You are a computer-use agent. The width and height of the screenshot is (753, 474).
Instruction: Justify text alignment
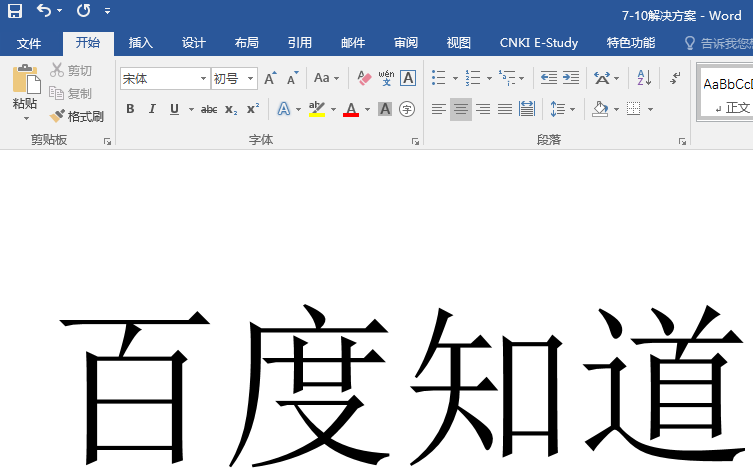pos(505,109)
